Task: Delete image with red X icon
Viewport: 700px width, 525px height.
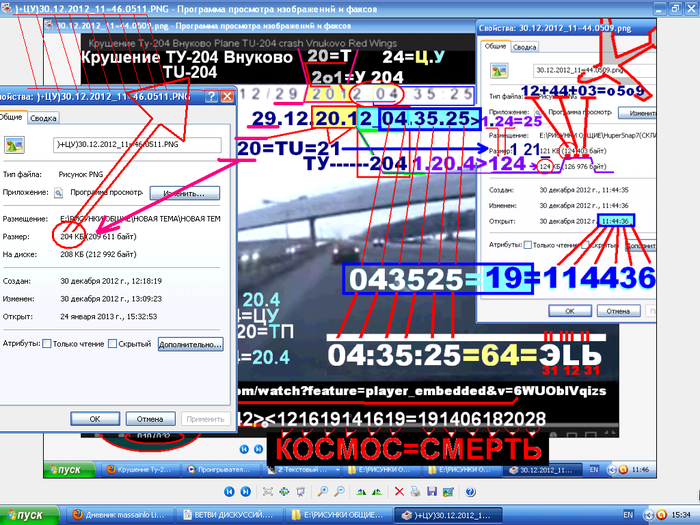Action: [x=399, y=492]
